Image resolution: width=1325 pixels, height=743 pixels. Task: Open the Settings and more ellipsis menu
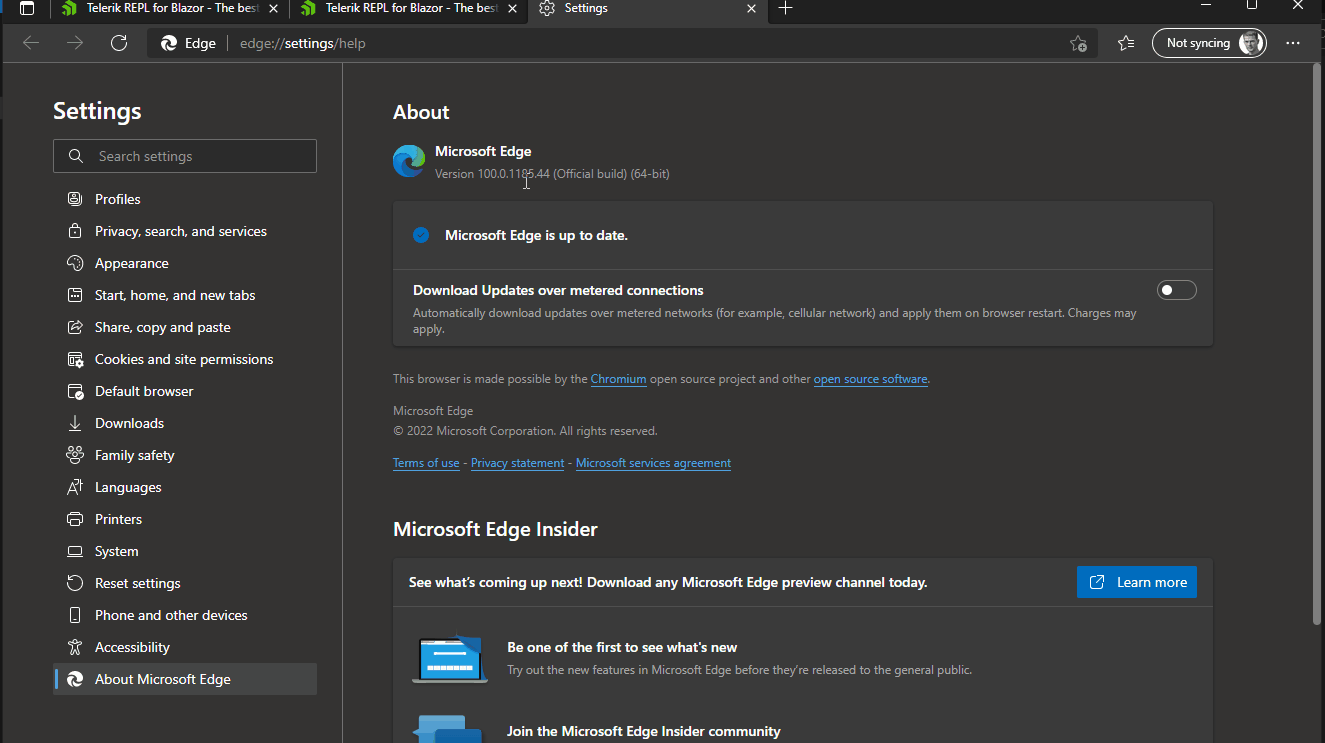click(1293, 43)
